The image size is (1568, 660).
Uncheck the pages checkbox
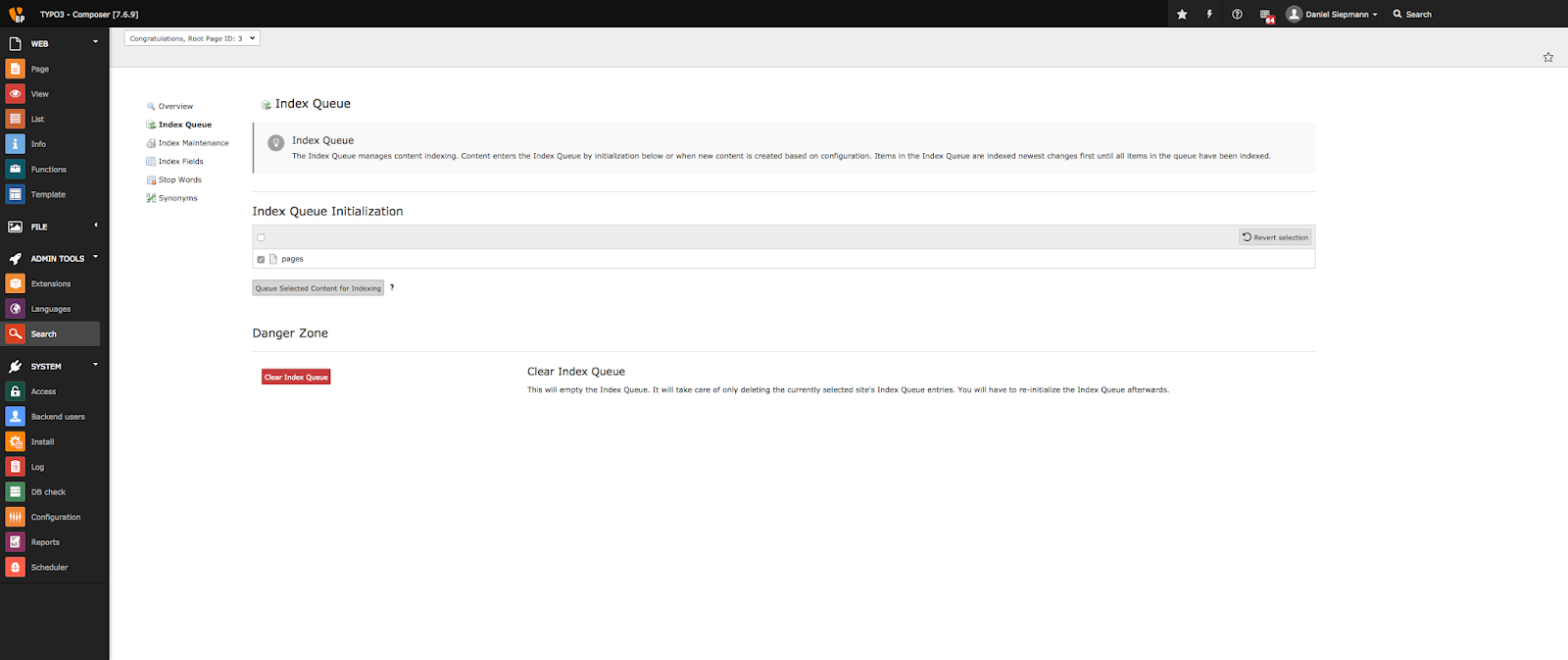[x=261, y=259]
